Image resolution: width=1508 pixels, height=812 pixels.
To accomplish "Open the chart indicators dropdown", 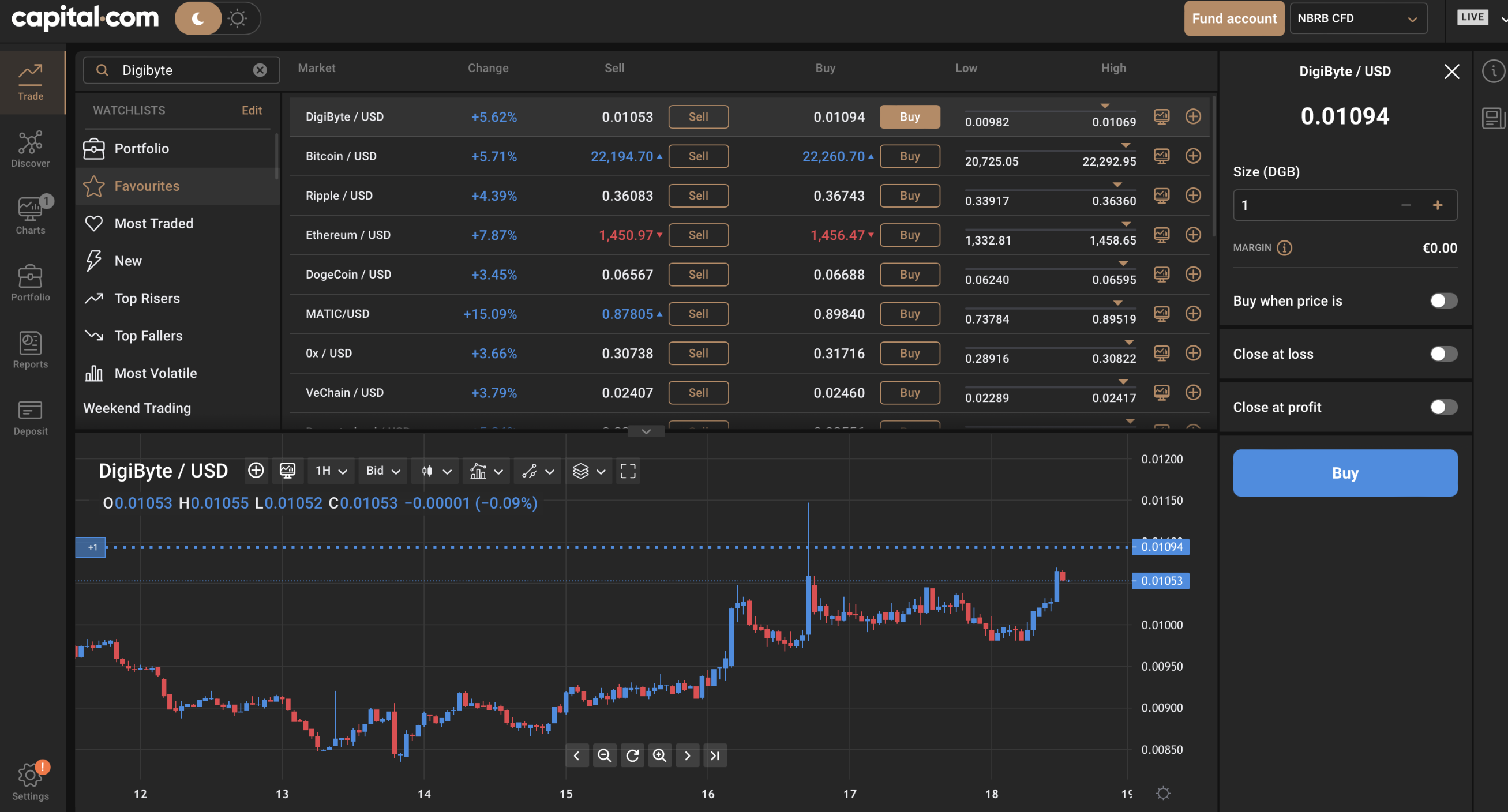I will tap(486, 471).
